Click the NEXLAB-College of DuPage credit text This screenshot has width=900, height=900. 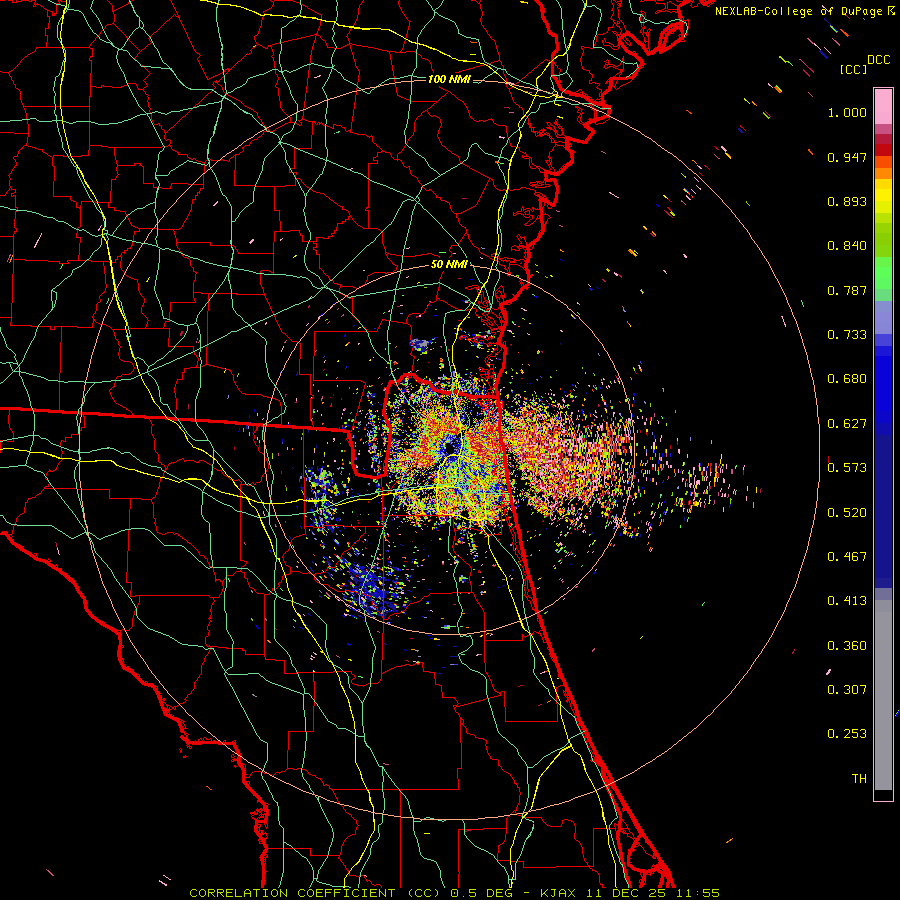[805, 11]
